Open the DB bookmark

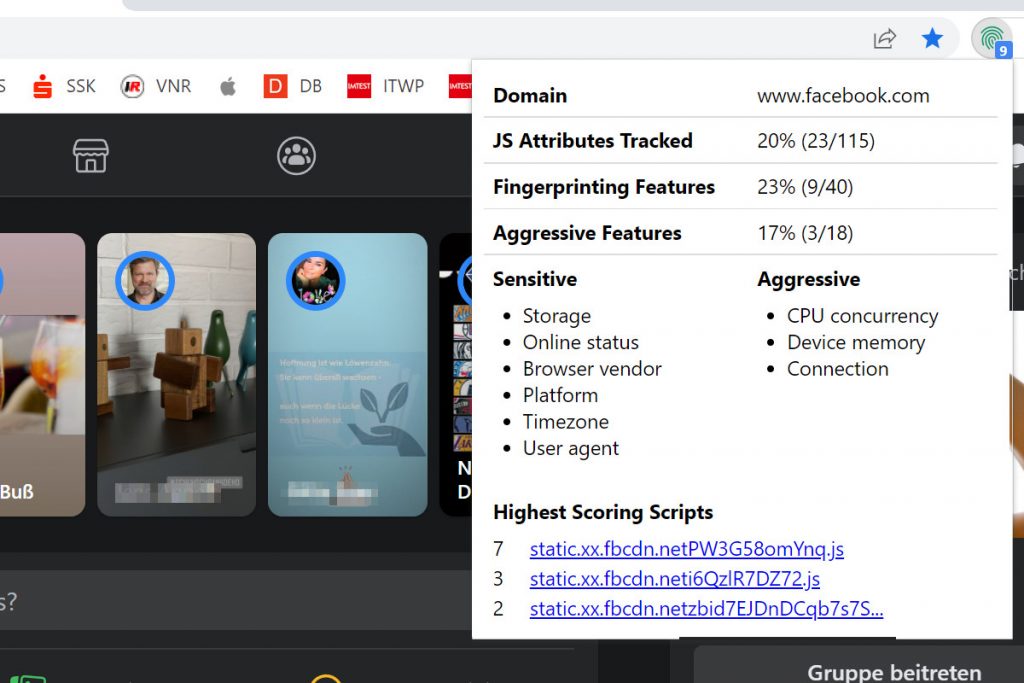tap(293, 86)
